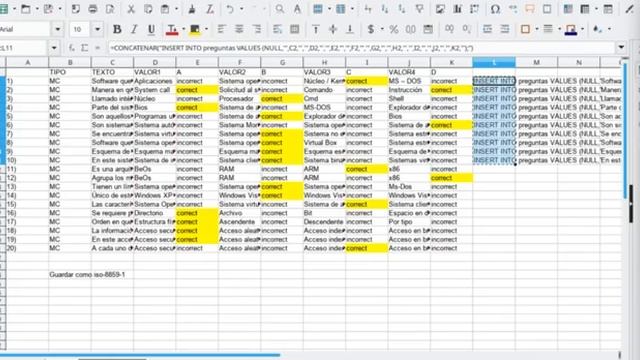Open the font size dropdown
This screenshot has height=360, width=640.
[97, 29]
